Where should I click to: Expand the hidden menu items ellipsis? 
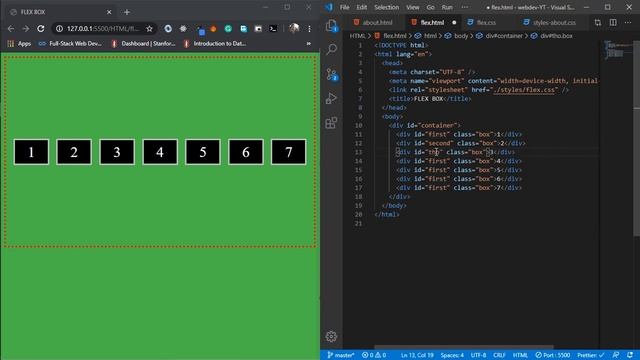pos(465,7)
